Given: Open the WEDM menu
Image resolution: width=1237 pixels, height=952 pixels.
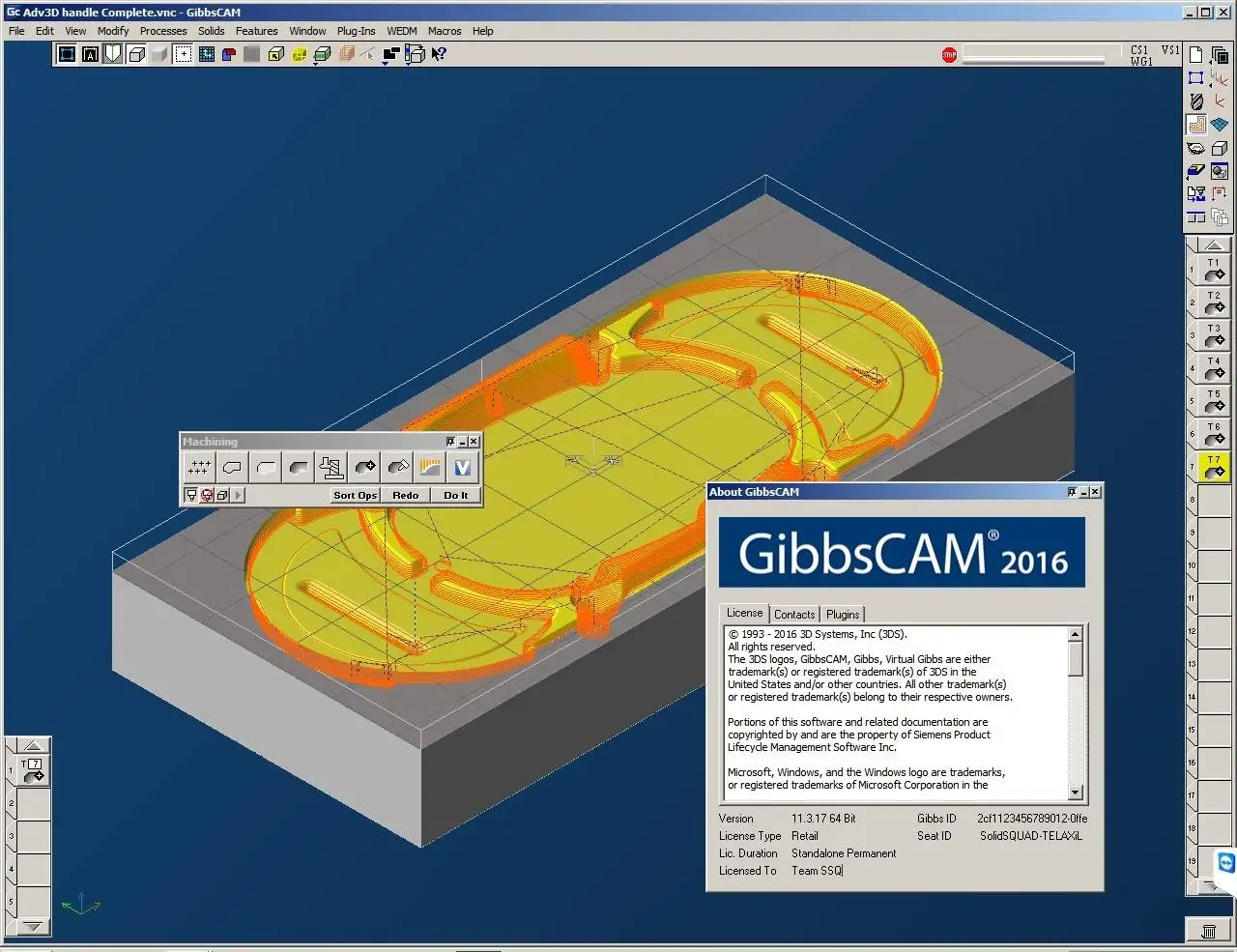Looking at the screenshot, I should (x=402, y=31).
